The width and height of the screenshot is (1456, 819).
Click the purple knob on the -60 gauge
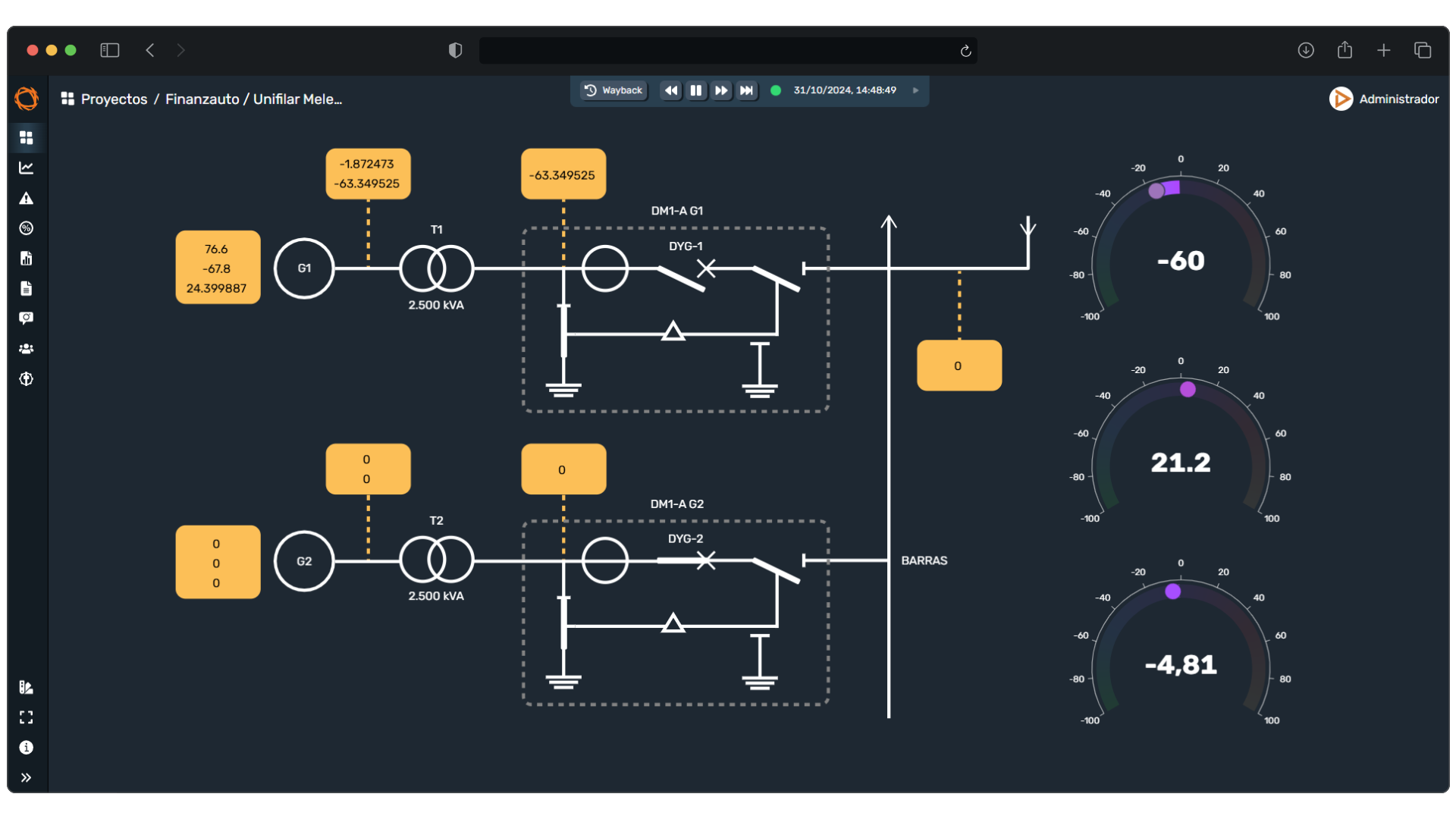point(1156,191)
